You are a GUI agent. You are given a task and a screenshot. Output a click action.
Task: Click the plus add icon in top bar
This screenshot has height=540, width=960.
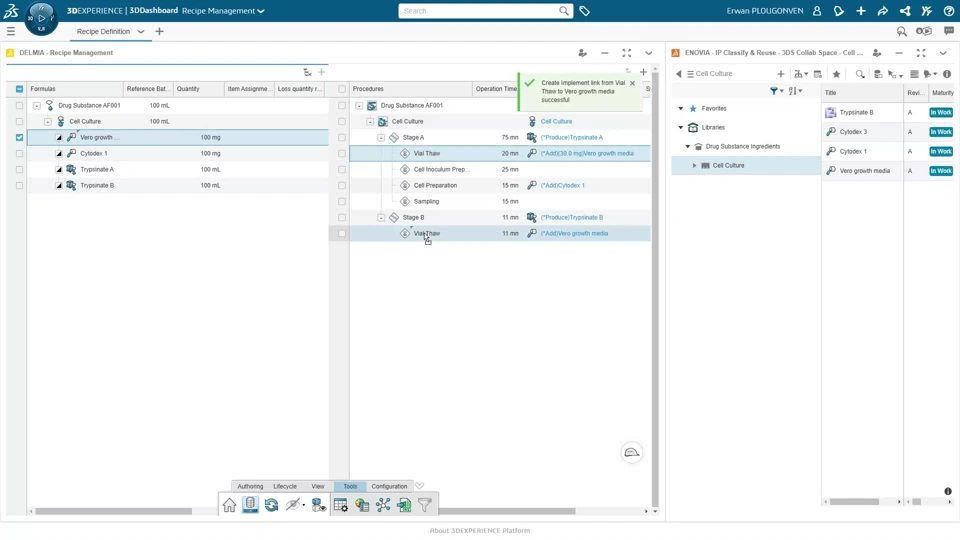pyautogui.click(x=861, y=11)
